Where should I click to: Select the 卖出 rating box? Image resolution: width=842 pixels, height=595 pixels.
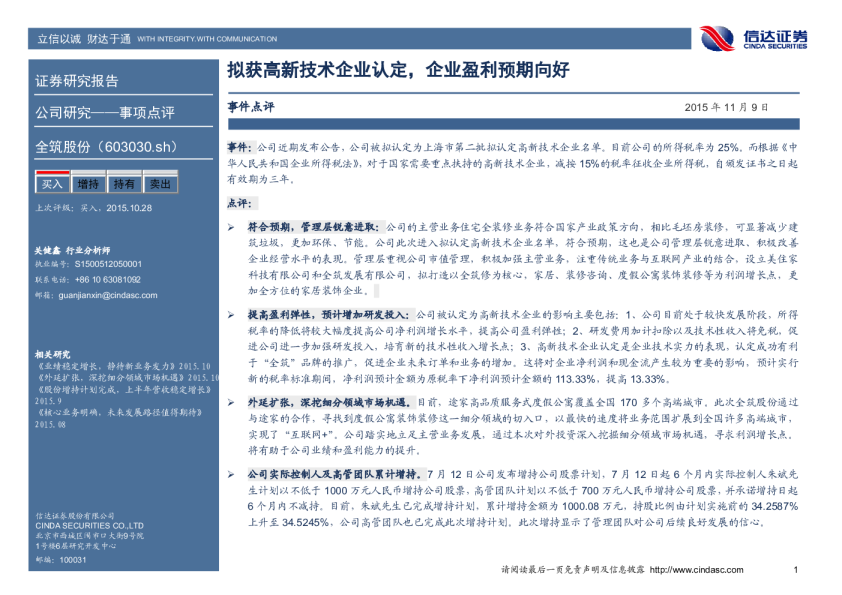159,184
